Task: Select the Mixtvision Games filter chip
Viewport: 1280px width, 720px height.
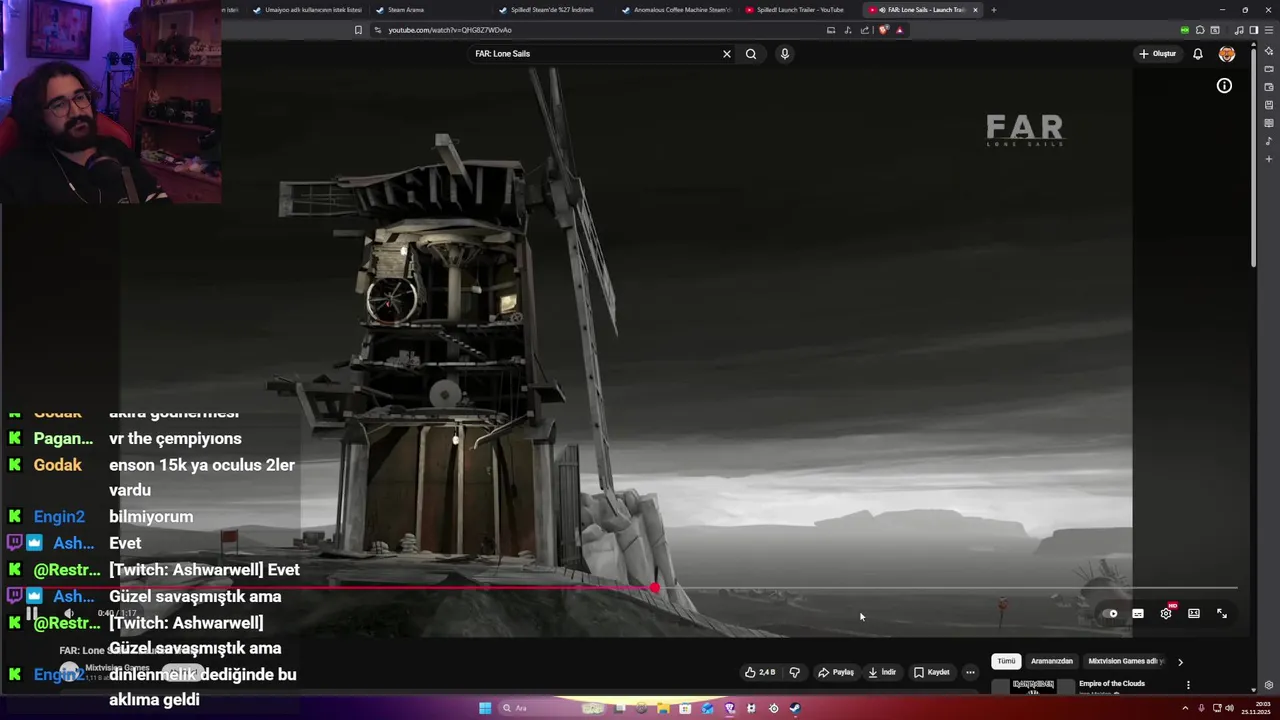Action: point(1126,661)
